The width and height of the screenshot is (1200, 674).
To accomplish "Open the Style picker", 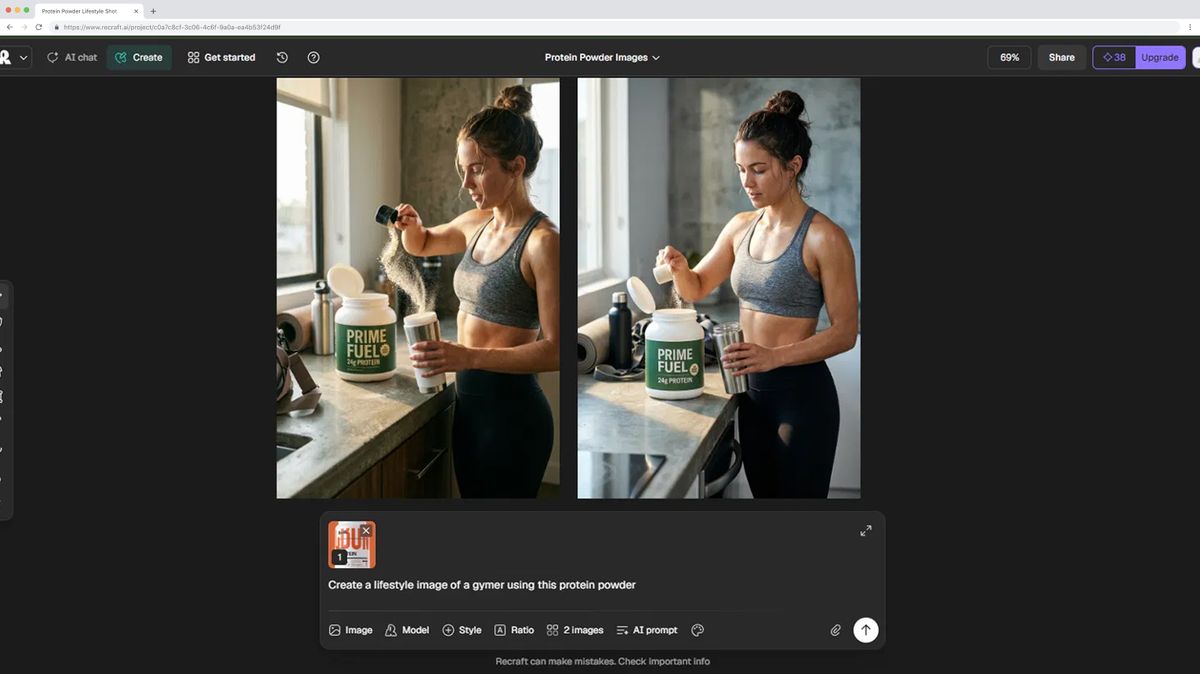I will coord(462,630).
